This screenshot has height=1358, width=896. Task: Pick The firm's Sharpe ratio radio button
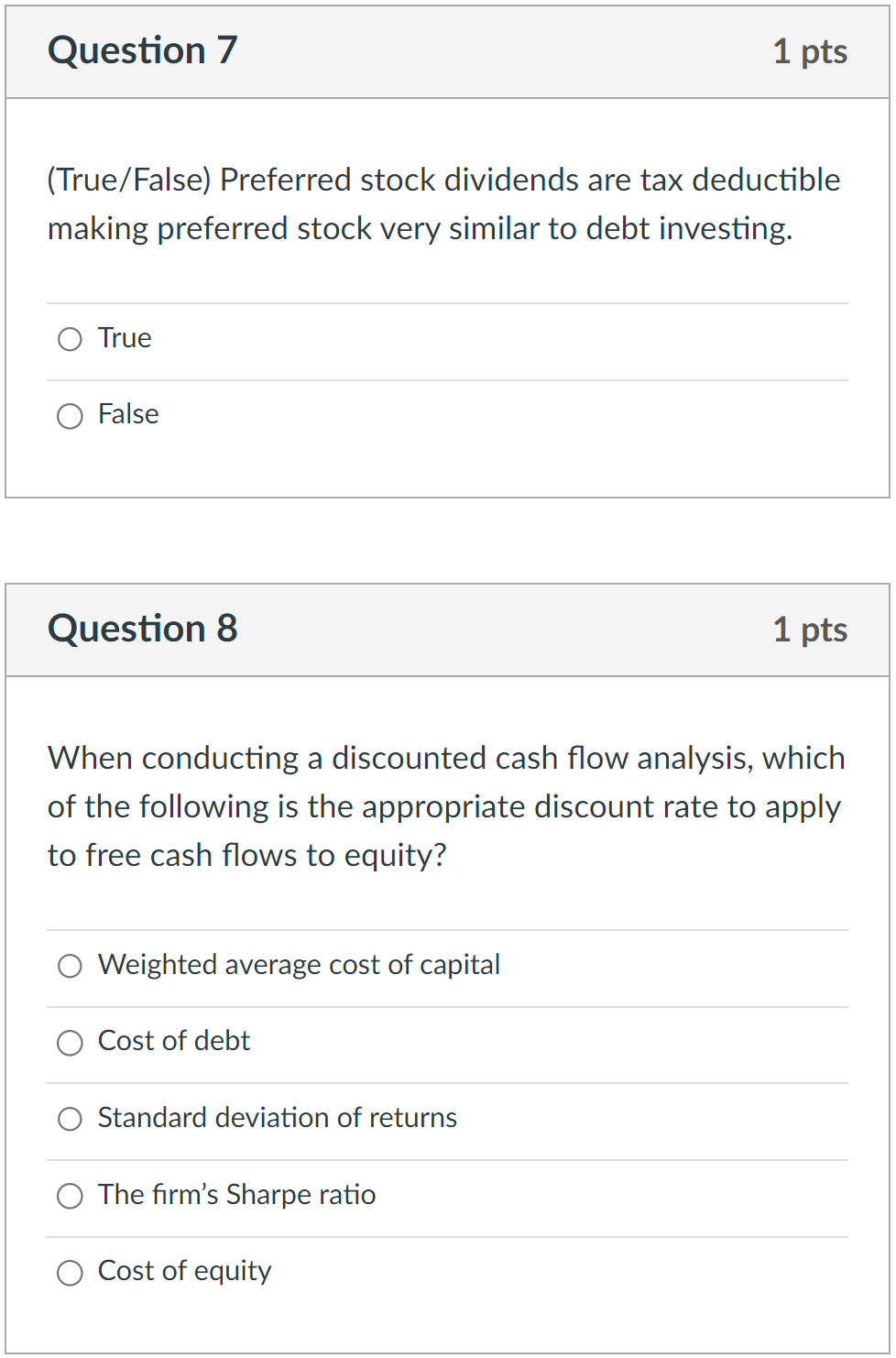(70, 1196)
